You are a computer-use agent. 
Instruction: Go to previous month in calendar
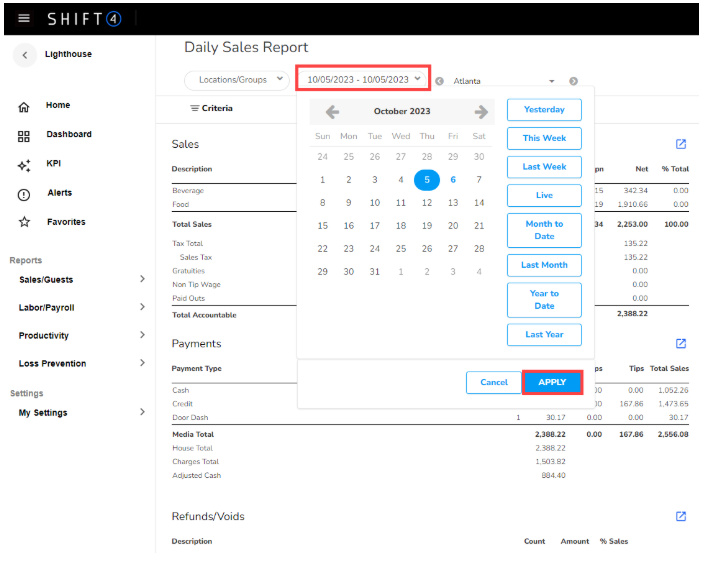coord(332,112)
